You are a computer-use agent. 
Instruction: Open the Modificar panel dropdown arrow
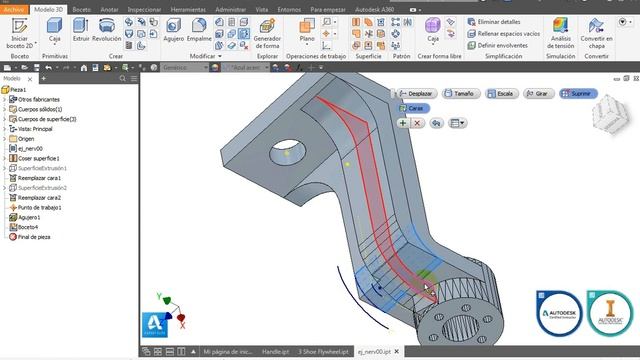pos(220,56)
